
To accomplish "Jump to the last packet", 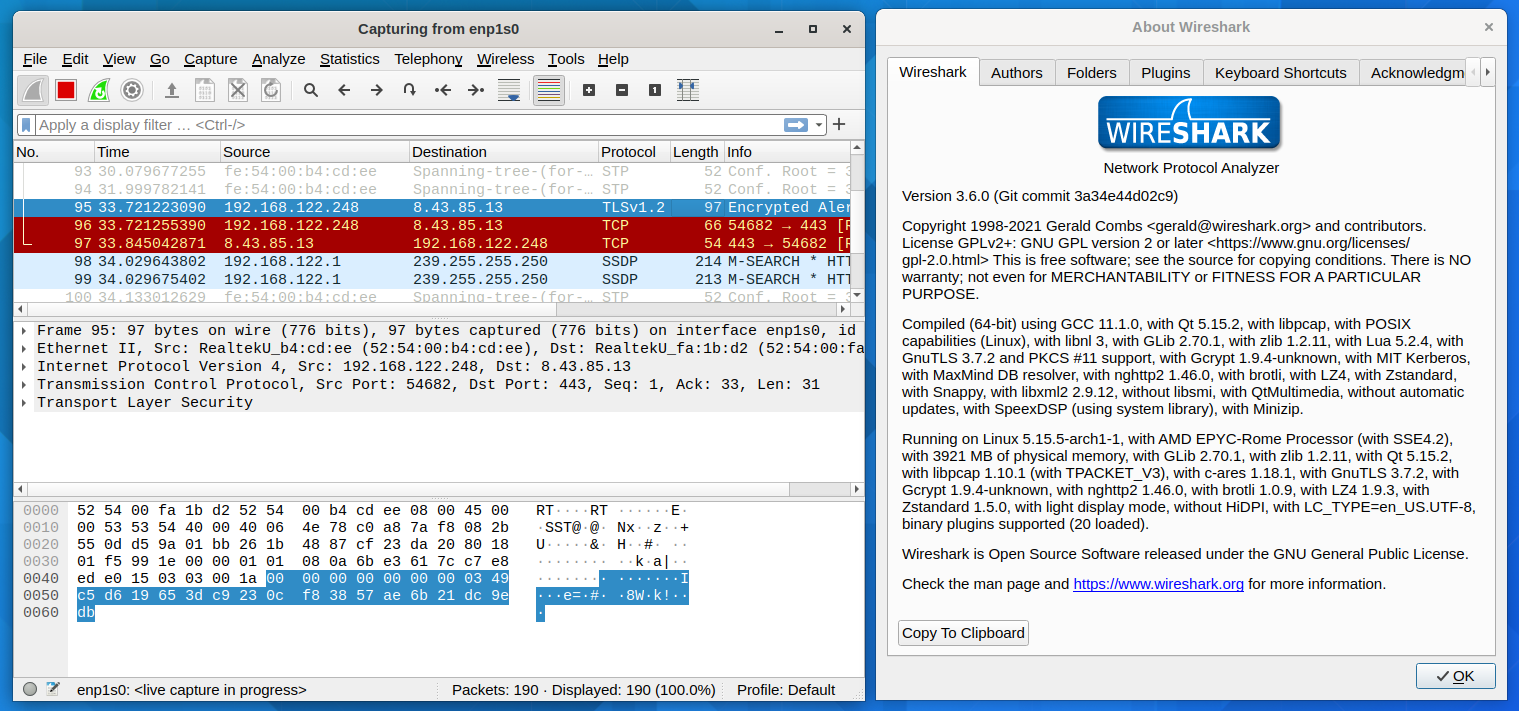I will (476, 90).
